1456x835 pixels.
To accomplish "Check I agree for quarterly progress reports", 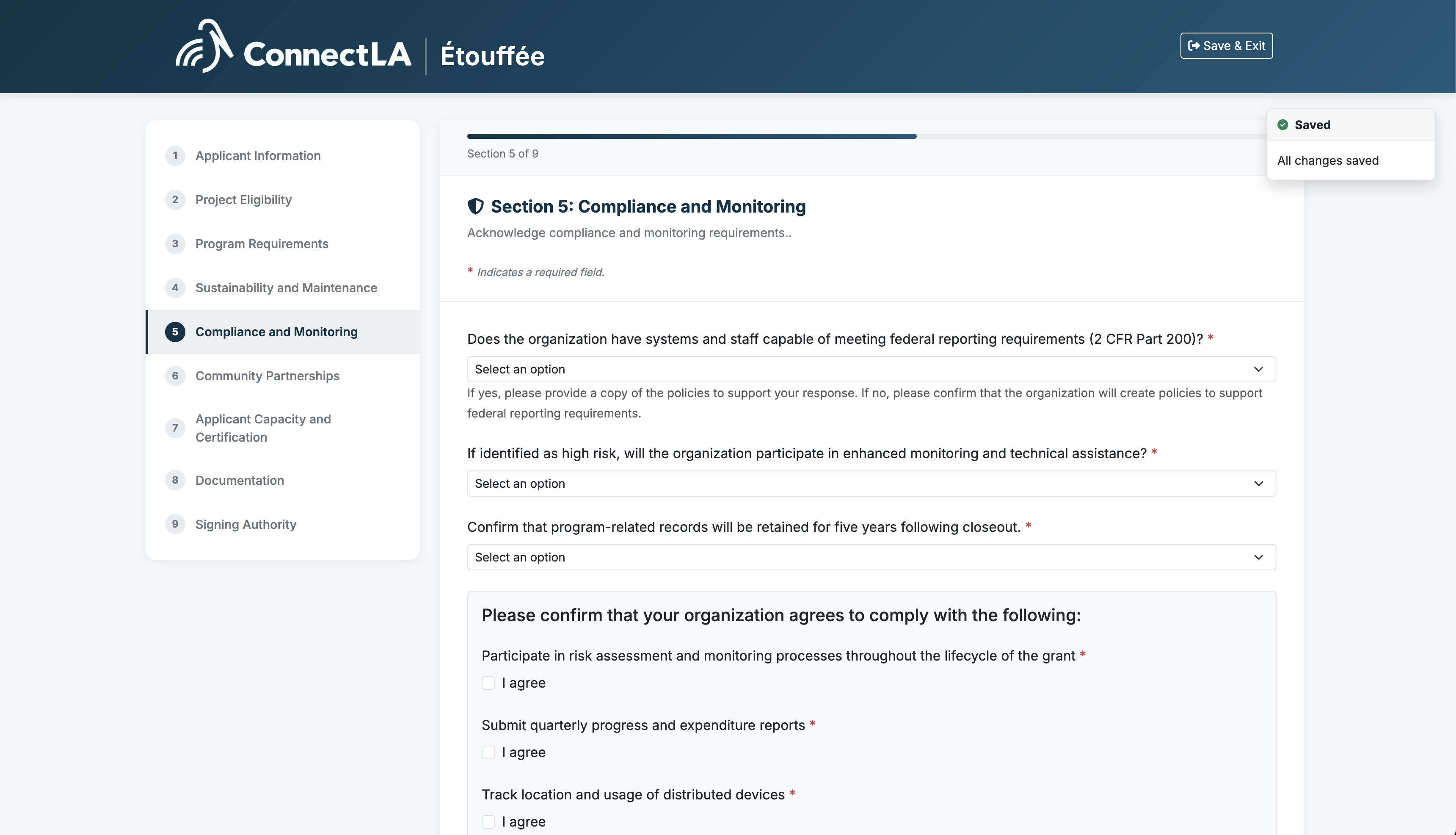I will [x=488, y=752].
